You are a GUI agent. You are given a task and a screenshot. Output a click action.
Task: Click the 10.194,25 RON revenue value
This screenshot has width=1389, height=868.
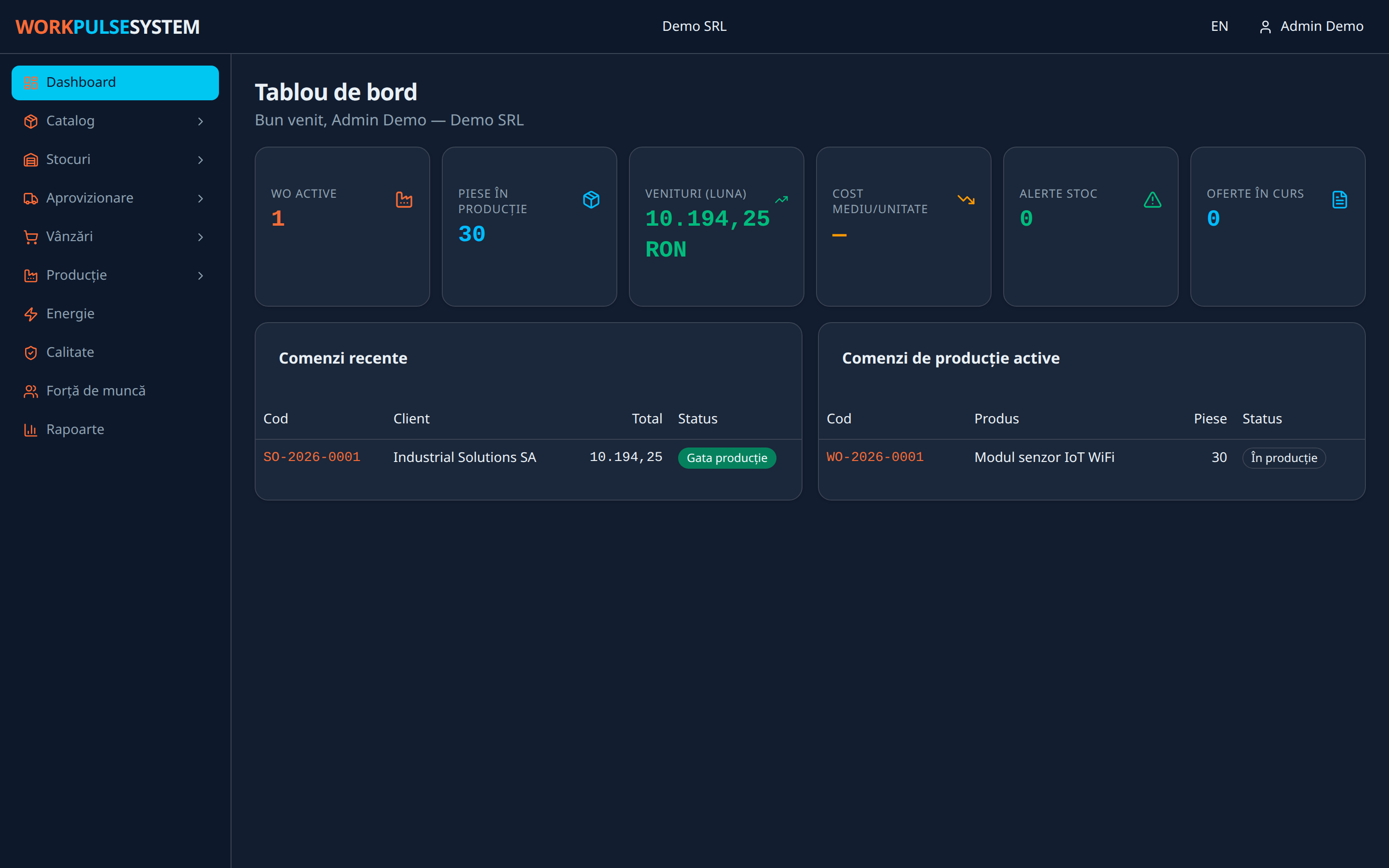coord(707,234)
